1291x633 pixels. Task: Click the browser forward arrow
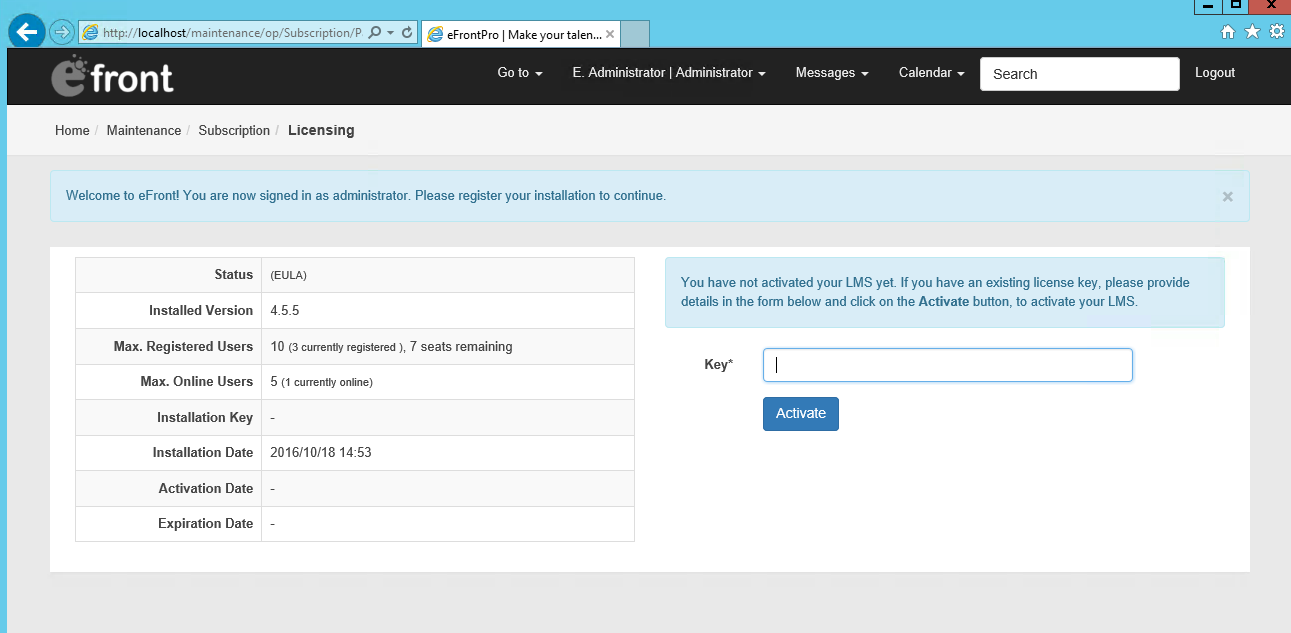[61, 33]
